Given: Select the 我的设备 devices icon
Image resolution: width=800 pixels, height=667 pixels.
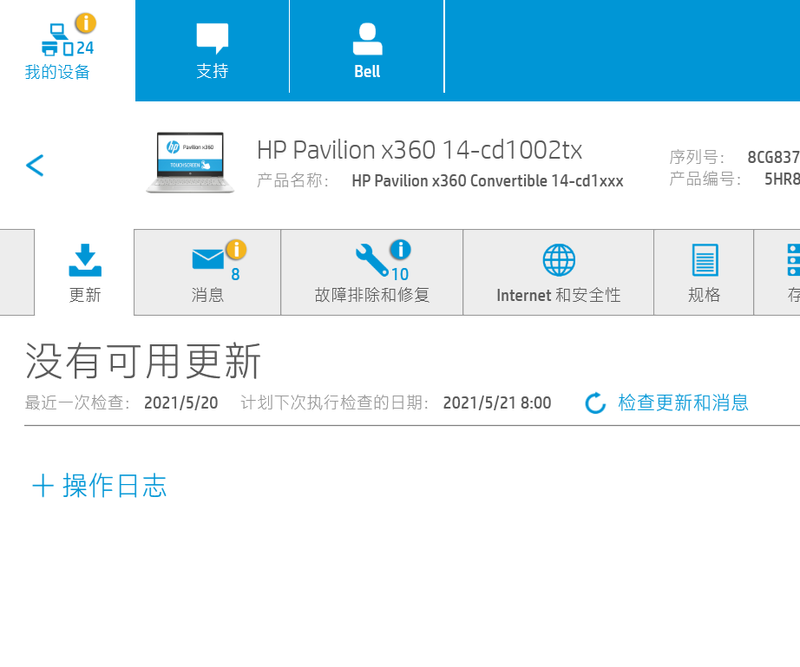Looking at the screenshot, I should click(x=56, y=40).
